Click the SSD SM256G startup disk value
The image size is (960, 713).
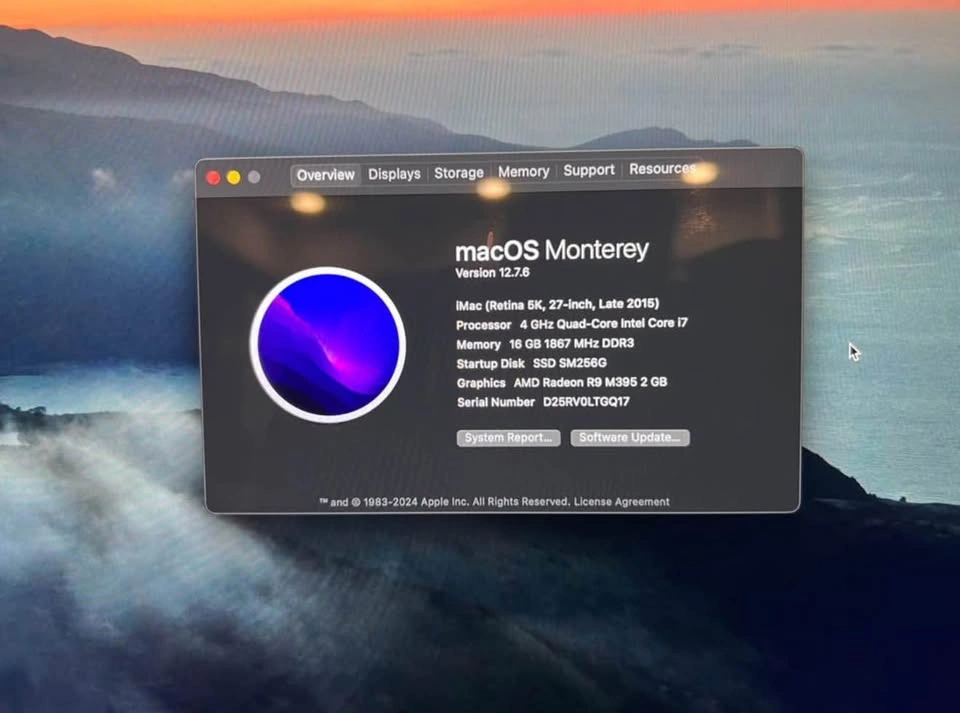tap(569, 363)
